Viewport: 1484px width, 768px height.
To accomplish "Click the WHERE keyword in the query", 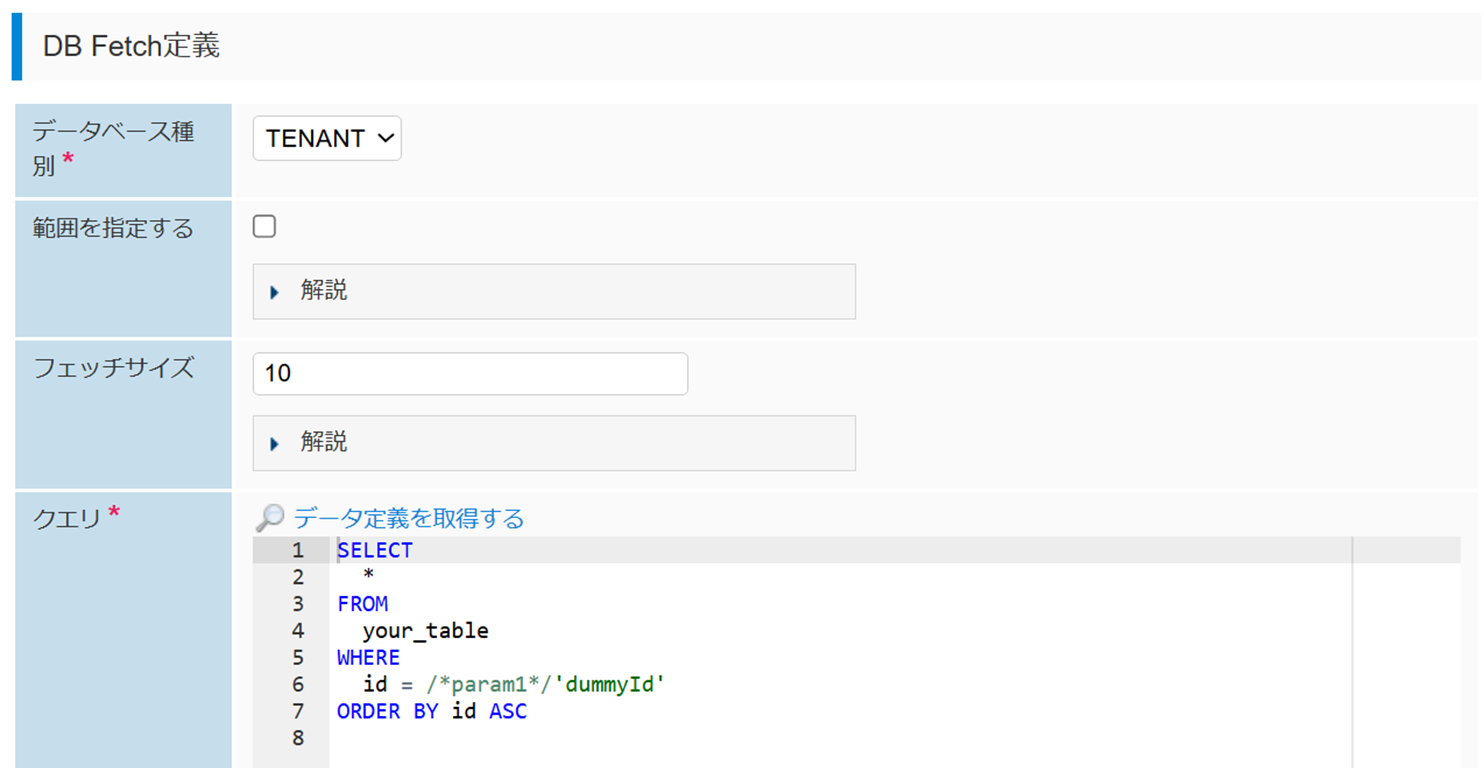I will (x=368, y=658).
